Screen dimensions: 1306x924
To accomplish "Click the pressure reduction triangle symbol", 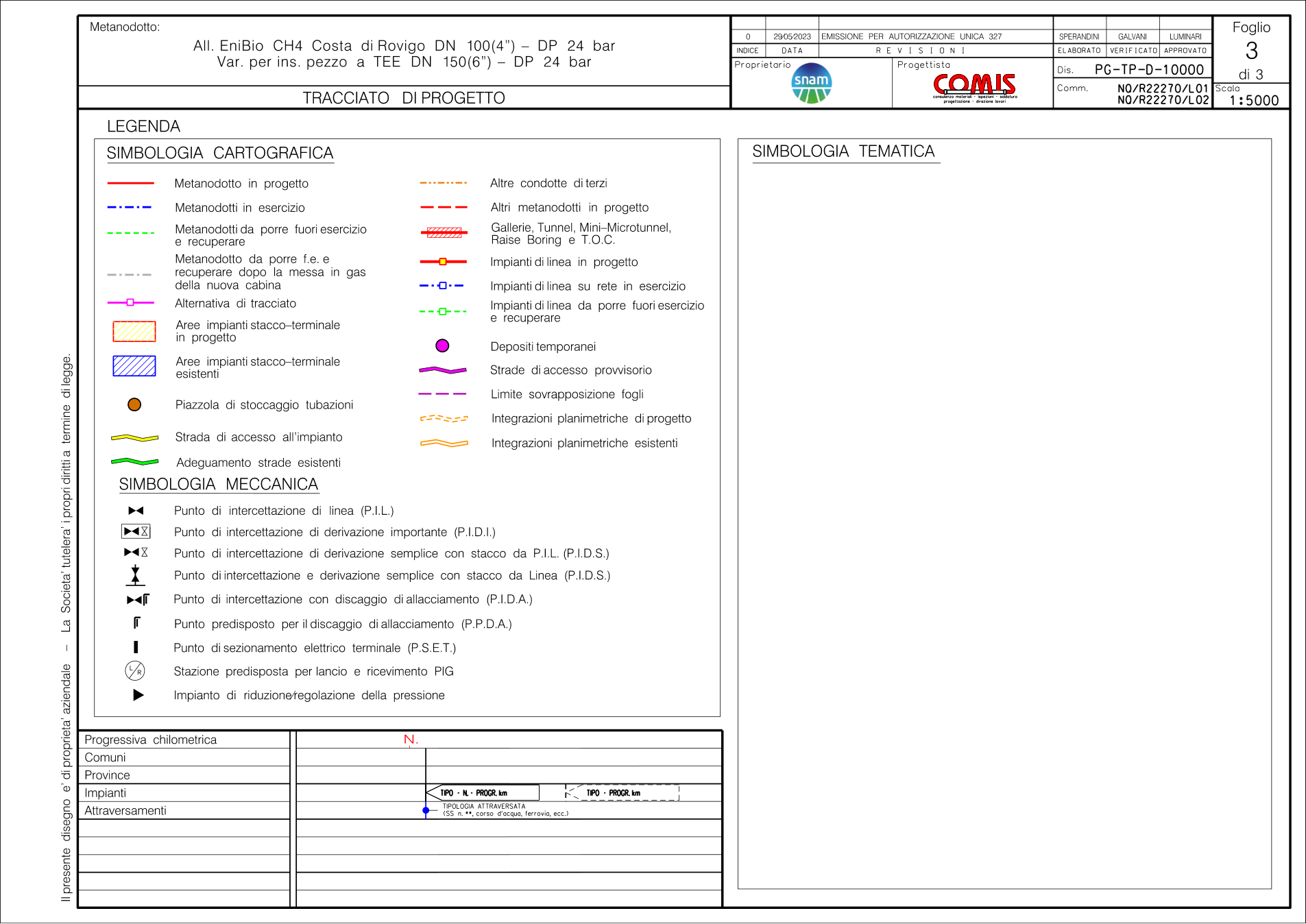I will pos(138,695).
